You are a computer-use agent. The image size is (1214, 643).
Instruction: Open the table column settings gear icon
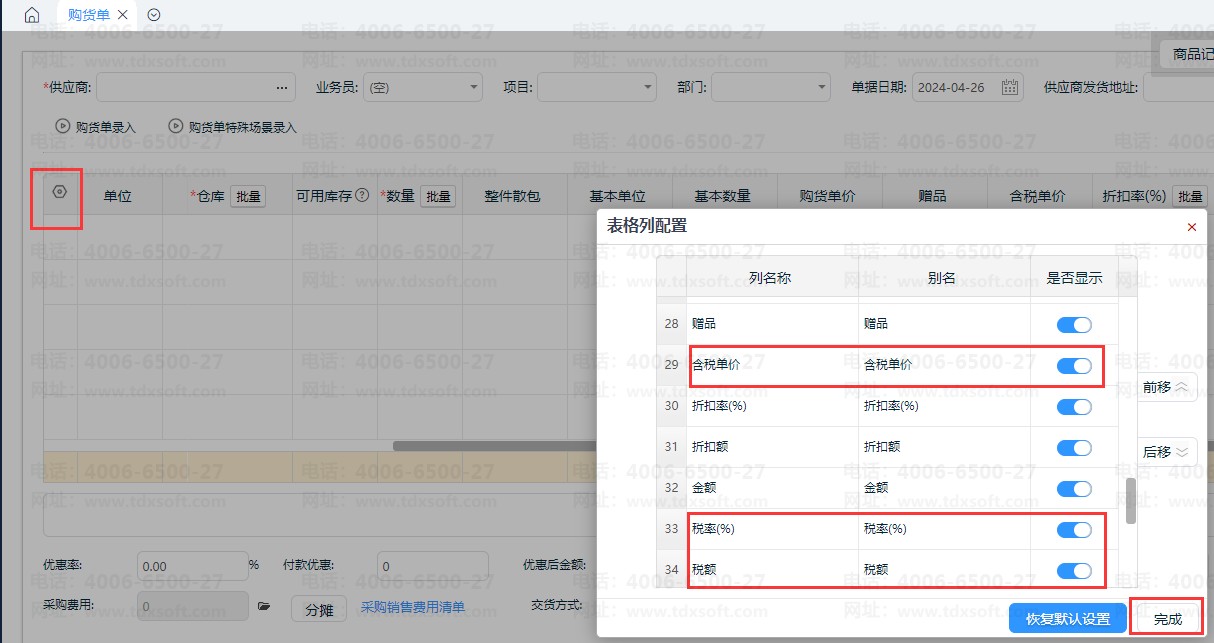(x=59, y=192)
